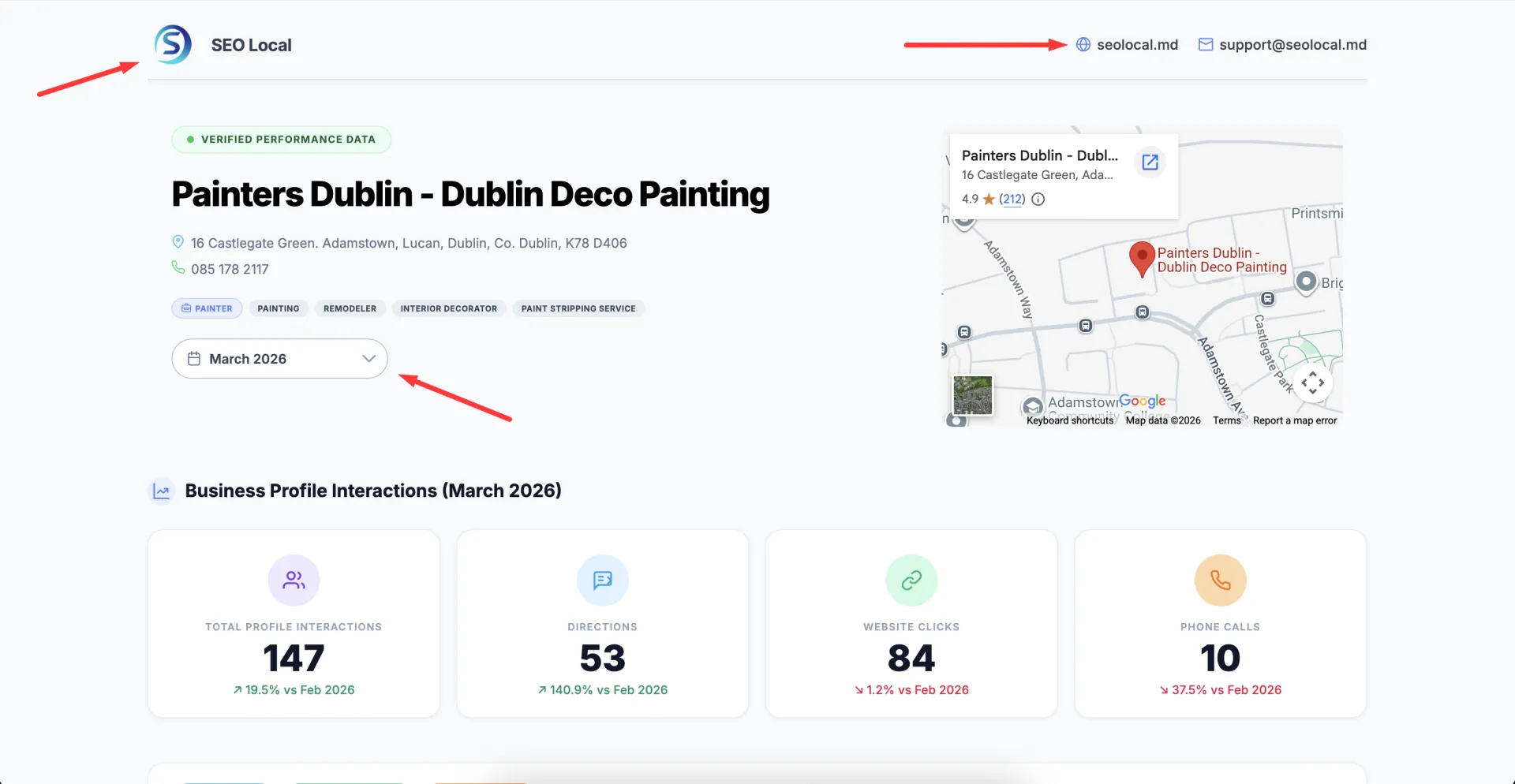Click the business address text line
The width and height of the screenshot is (1515, 784).
tap(409, 243)
